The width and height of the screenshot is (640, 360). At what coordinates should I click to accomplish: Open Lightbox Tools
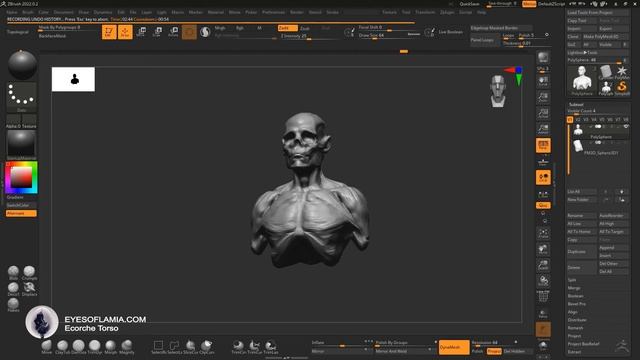tap(598, 53)
